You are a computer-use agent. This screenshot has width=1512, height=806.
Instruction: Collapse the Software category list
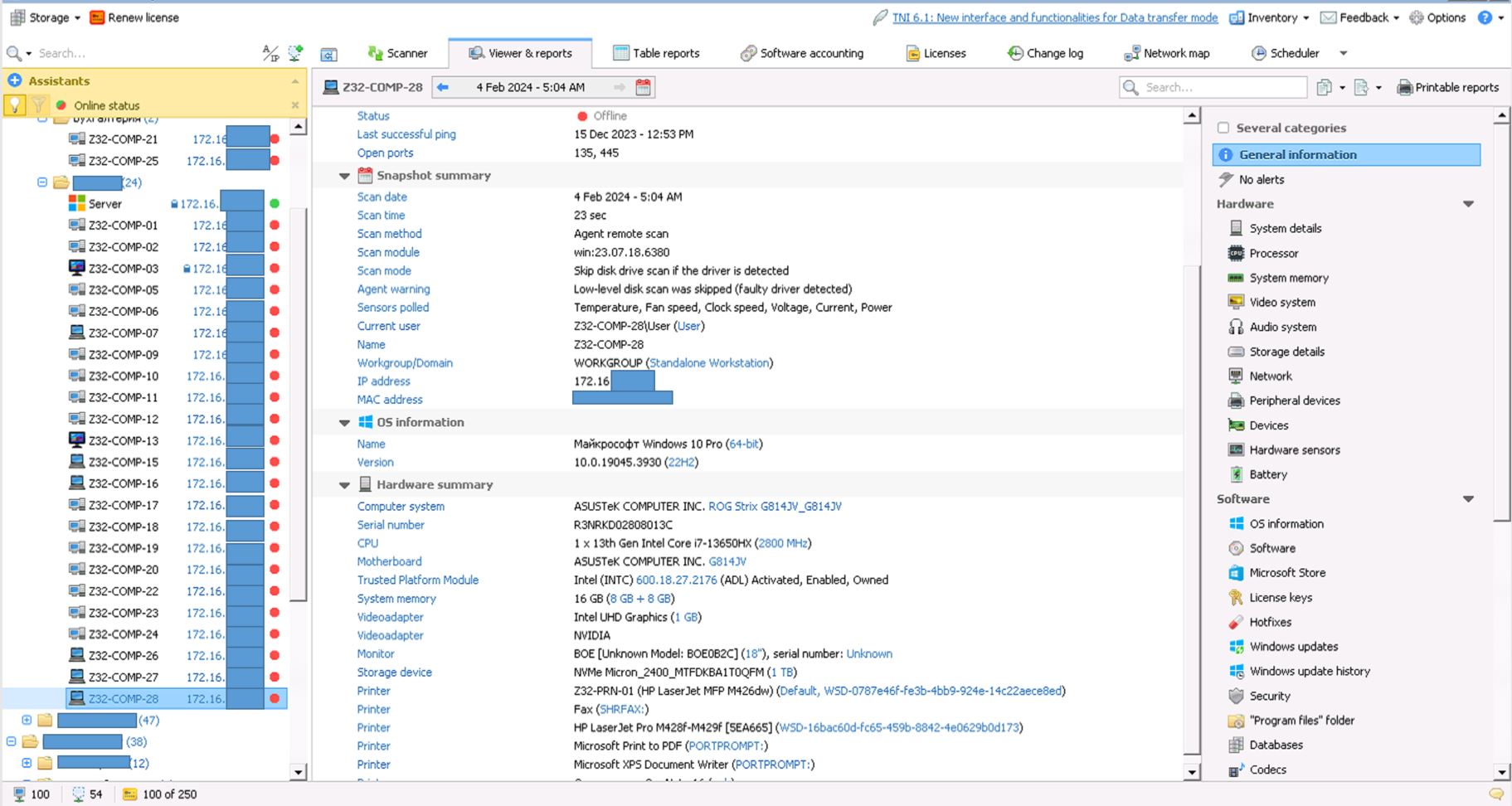tap(1468, 499)
